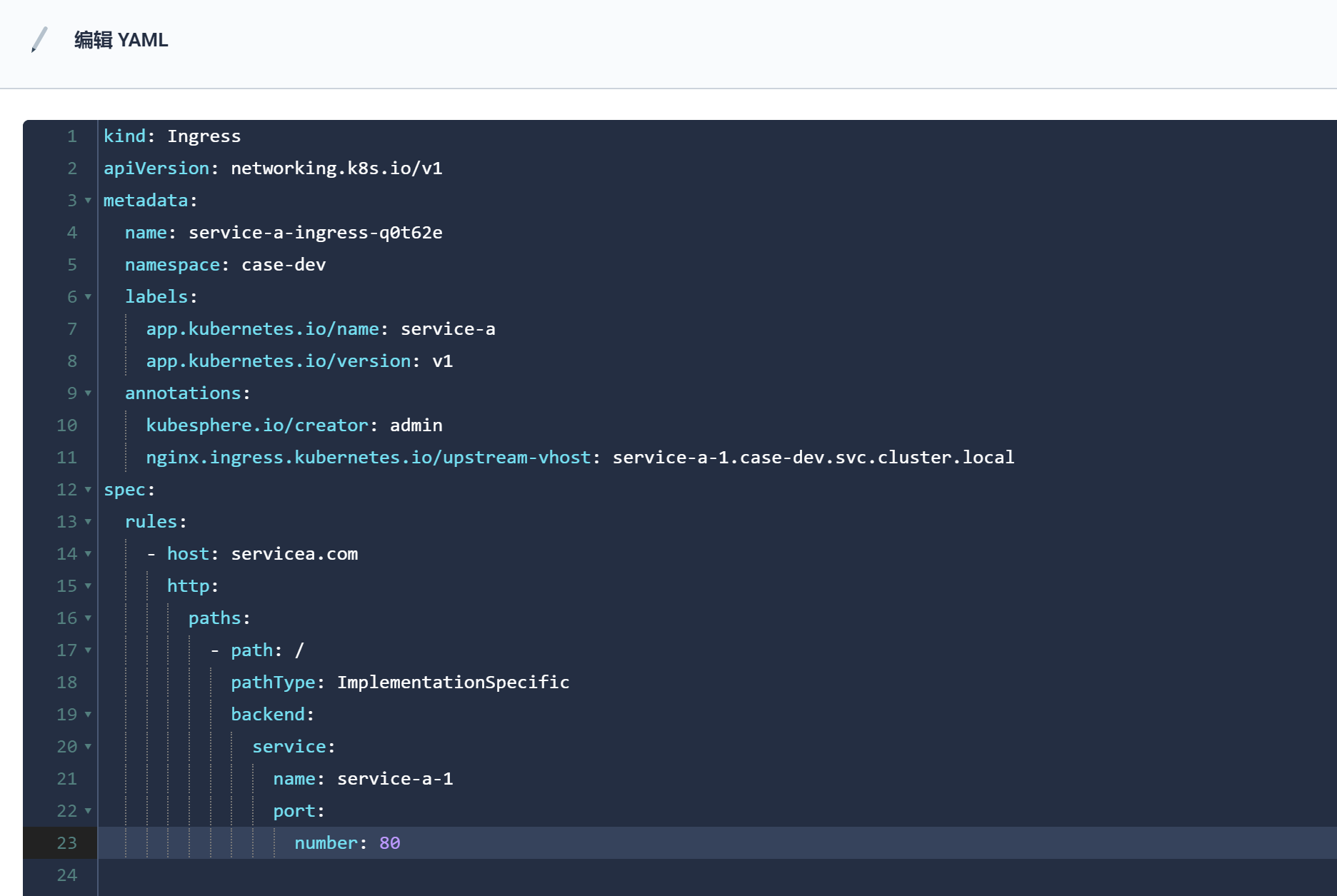Image resolution: width=1337 pixels, height=896 pixels.
Task: Click the pencil edit icon beside 编辑 YAML
Action: pos(40,40)
